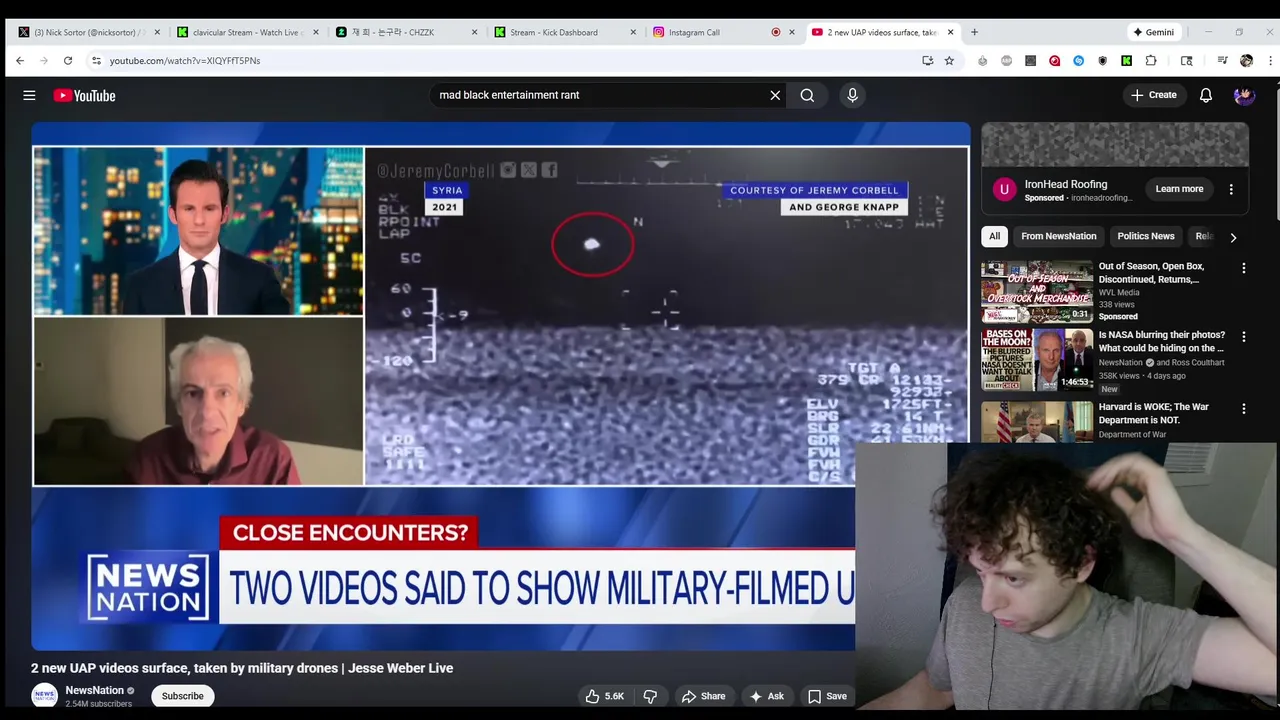Save the video to a playlist

click(x=827, y=696)
